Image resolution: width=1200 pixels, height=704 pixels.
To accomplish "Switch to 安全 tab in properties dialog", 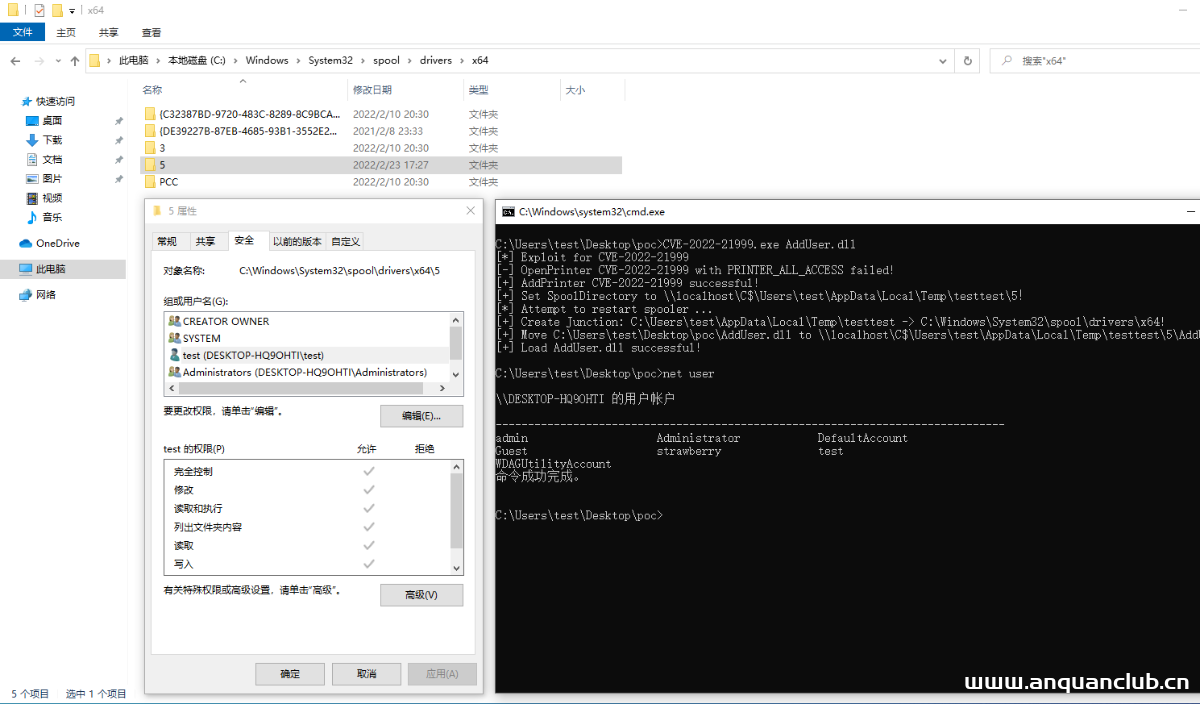I will pos(244,240).
